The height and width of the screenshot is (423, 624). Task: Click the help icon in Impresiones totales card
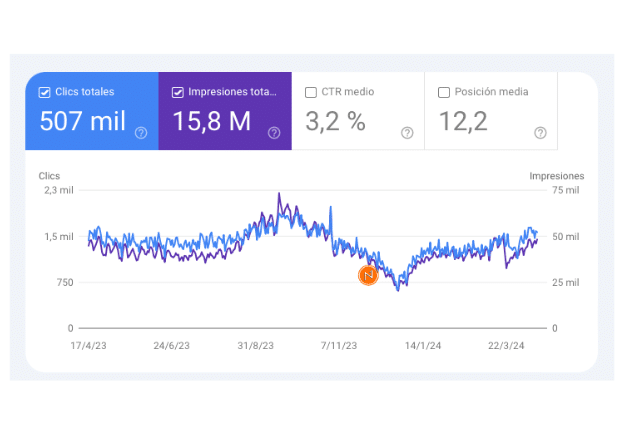pos(274,133)
